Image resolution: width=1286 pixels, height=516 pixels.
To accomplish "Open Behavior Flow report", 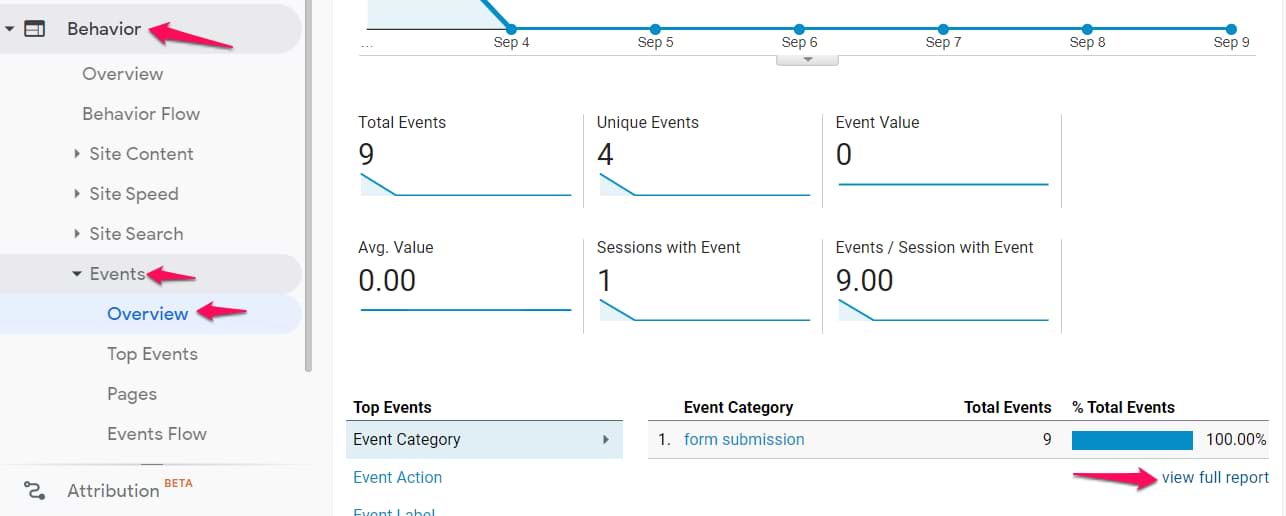I will coord(141,114).
